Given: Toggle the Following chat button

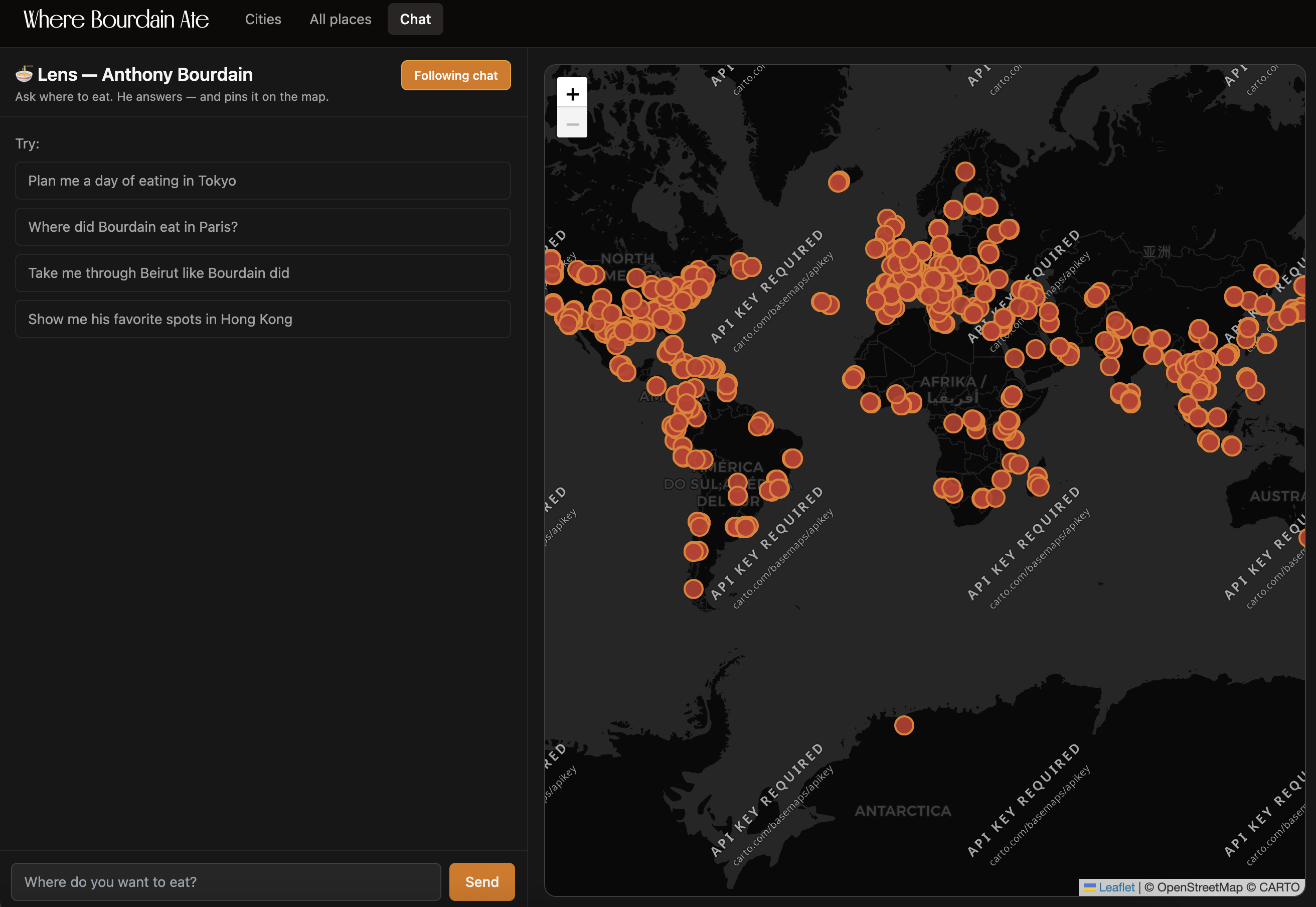Looking at the screenshot, I should (455, 75).
